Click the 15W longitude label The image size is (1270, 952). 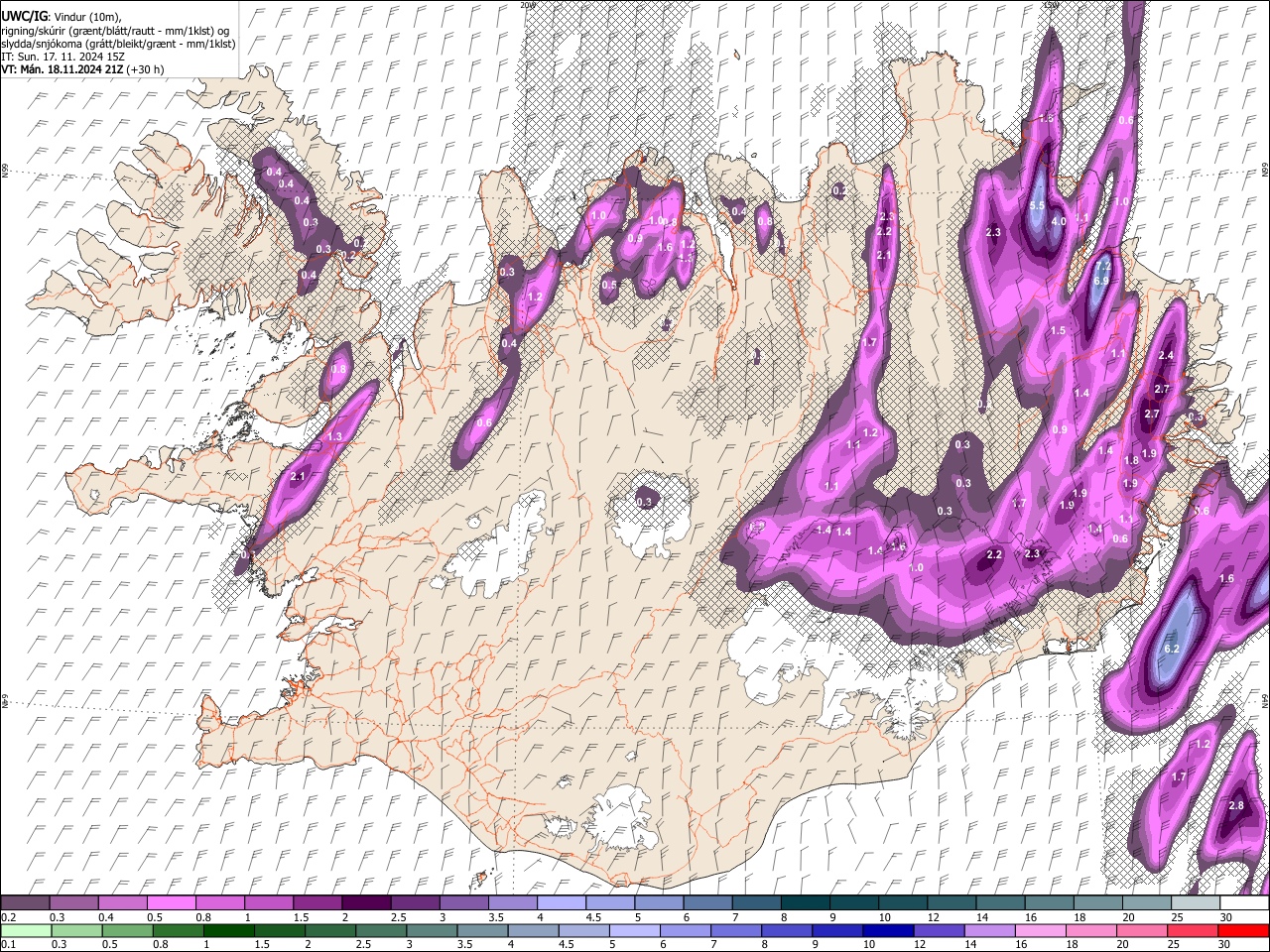[1051, 5]
